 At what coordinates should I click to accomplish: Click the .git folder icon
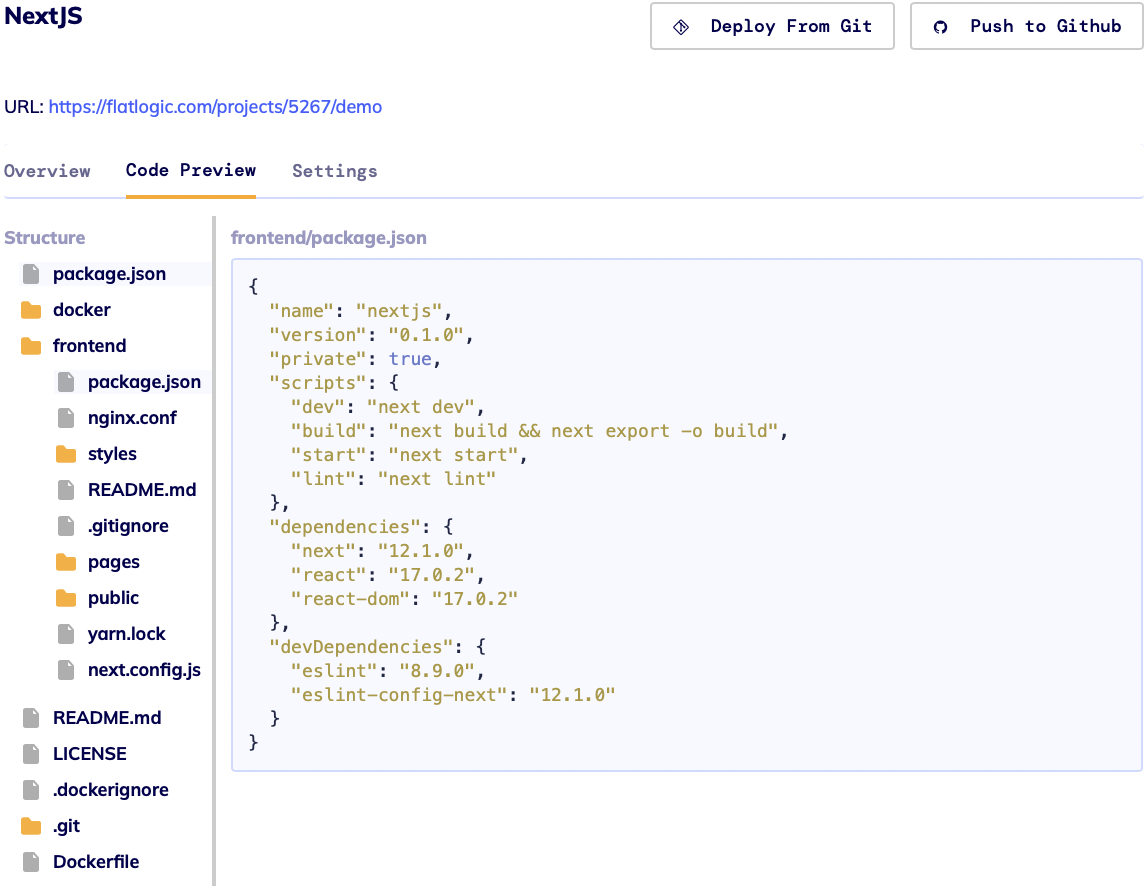31,826
